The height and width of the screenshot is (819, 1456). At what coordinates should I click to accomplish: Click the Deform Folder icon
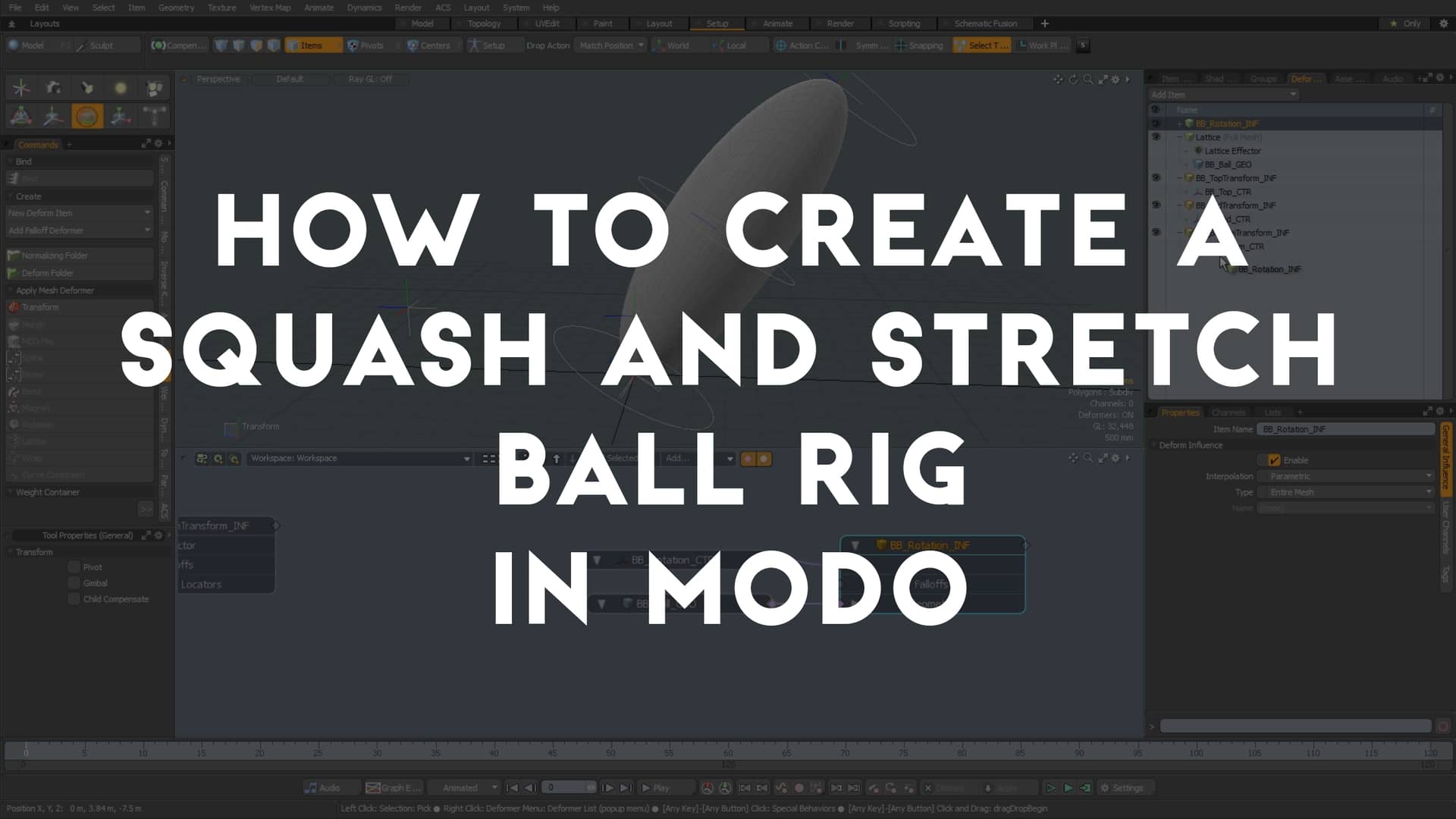click(14, 272)
